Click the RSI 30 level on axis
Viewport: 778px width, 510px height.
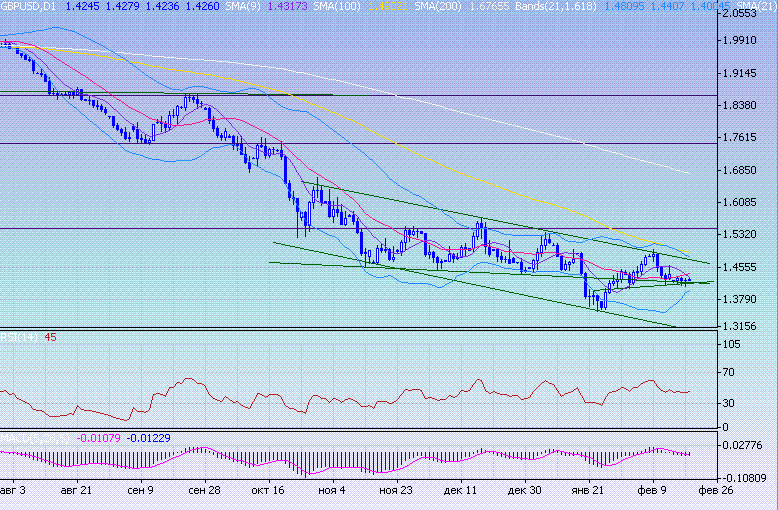pos(735,404)
